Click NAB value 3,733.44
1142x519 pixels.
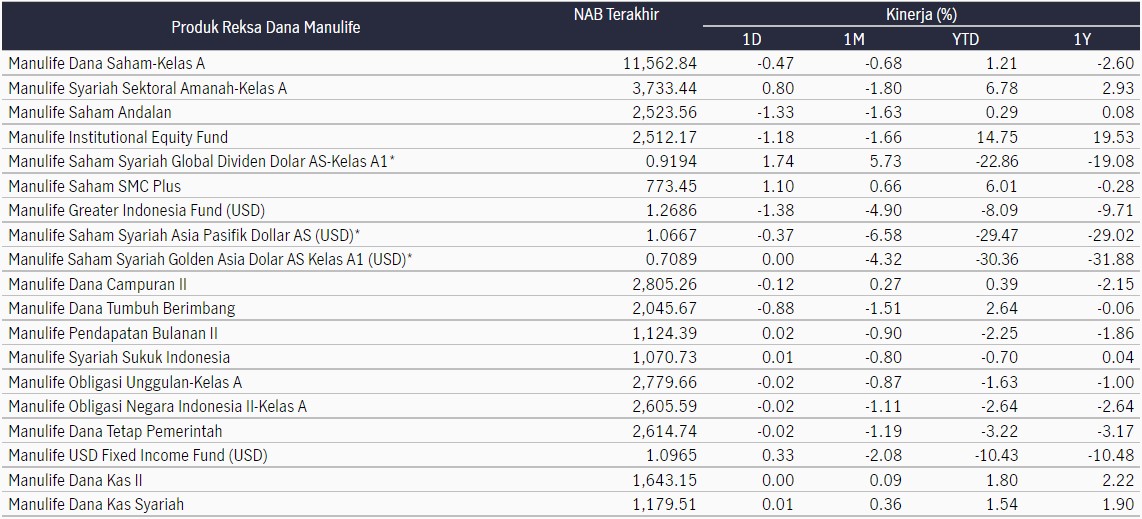[x=666, y=88]
